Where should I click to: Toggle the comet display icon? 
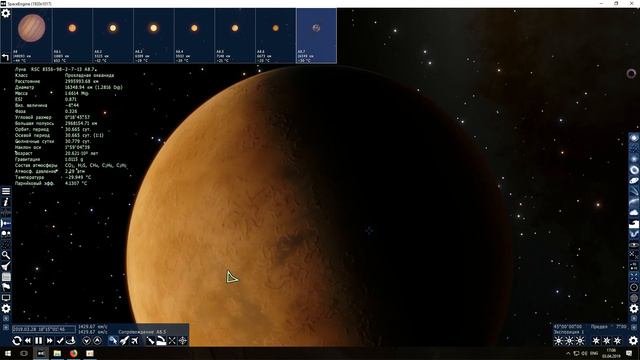[x=634, y=191]
